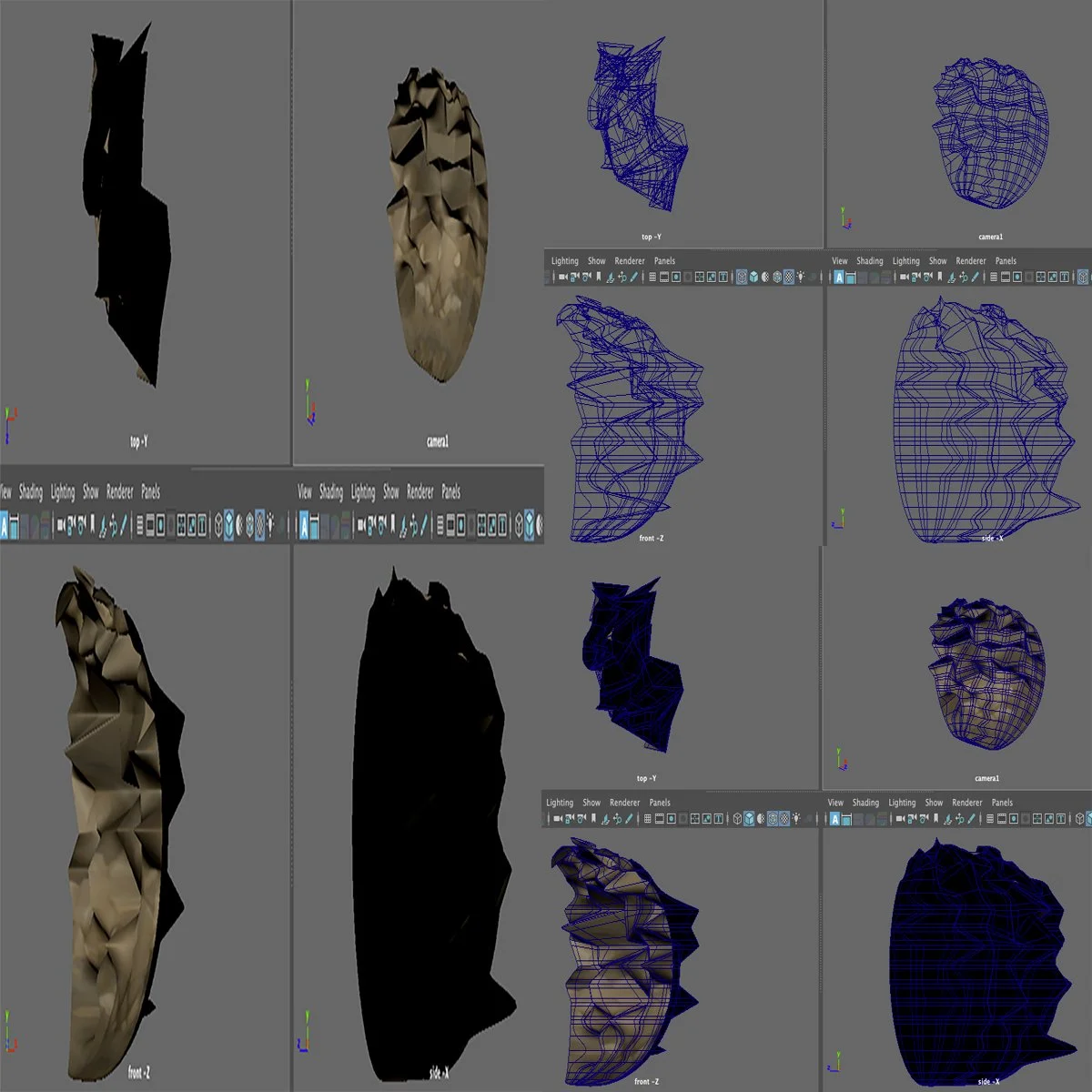Click wireframe-on-shaded icon above blue wireframe front -Z panel
The width and height of the screenshot is (1092, 1092).
point(776,278)
